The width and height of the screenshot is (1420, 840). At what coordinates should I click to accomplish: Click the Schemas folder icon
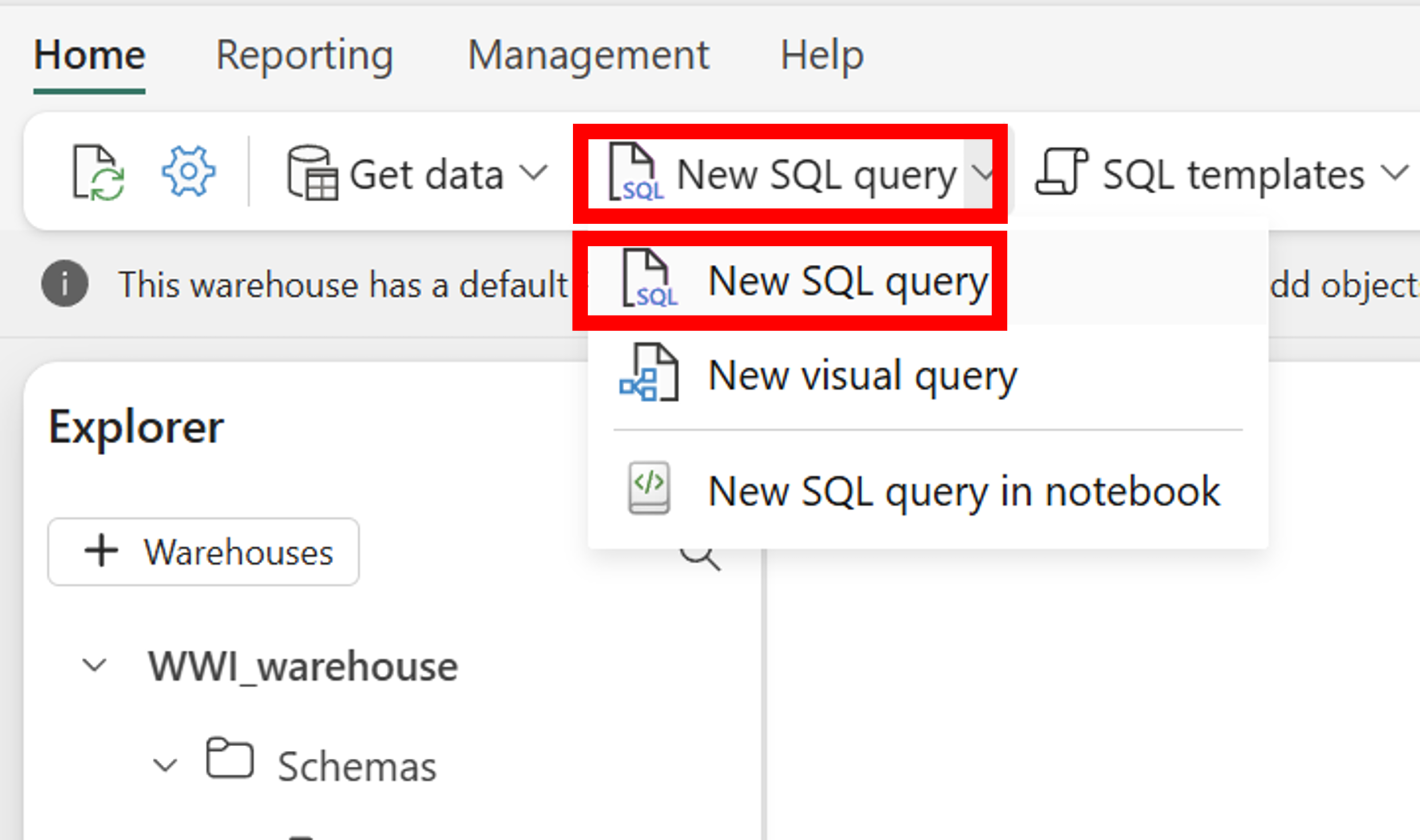tap(229, 758)
